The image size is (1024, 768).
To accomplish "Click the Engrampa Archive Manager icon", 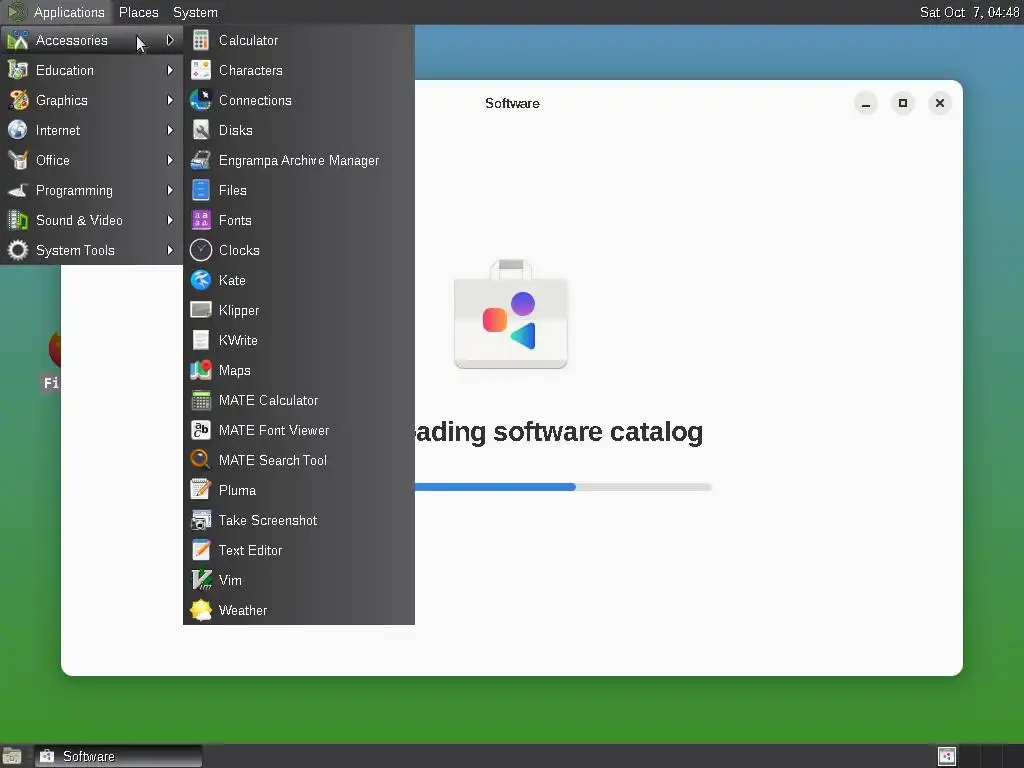I will [200, 161].
